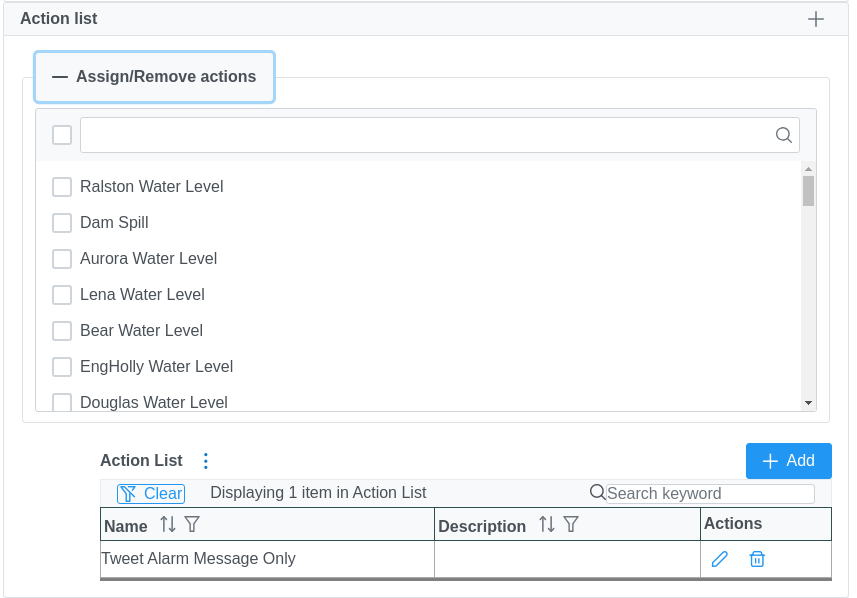This screenshot has width=857, height=598.
Task: Filter the Description column
Action: tap(571, 525)
